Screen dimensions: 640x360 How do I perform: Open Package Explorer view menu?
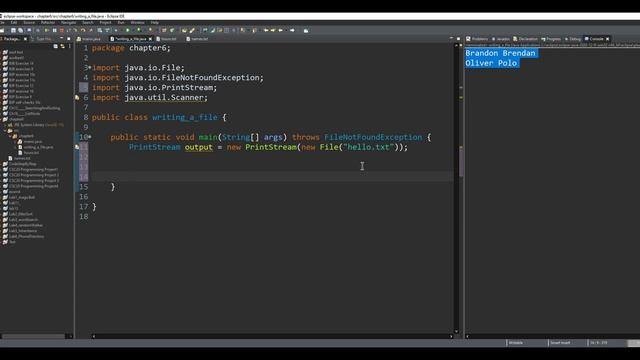tap(70, 46)
